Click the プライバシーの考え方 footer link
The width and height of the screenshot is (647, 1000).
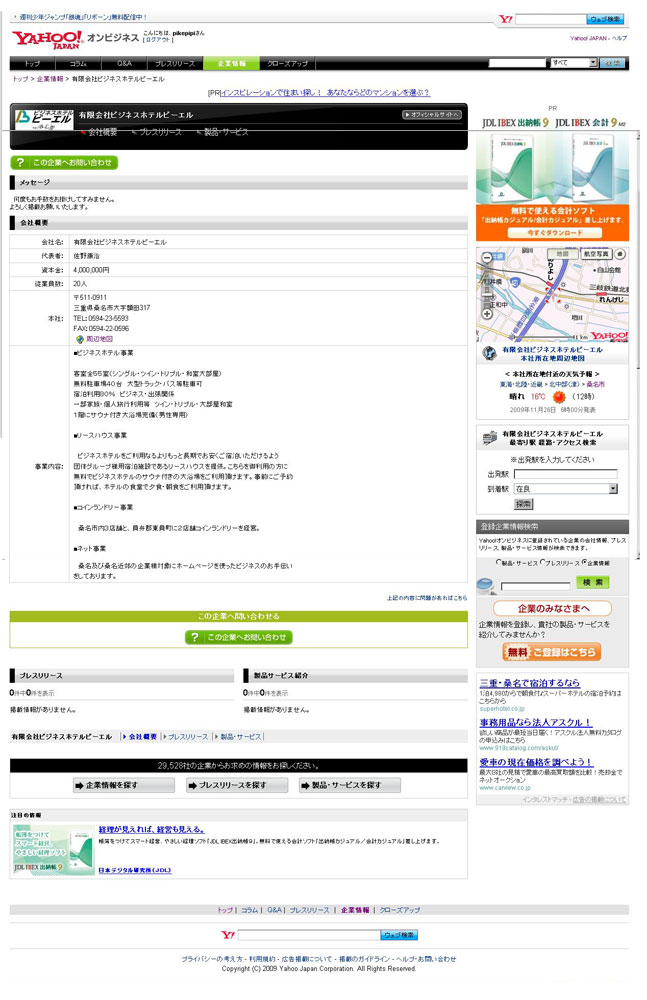[213, 959]
